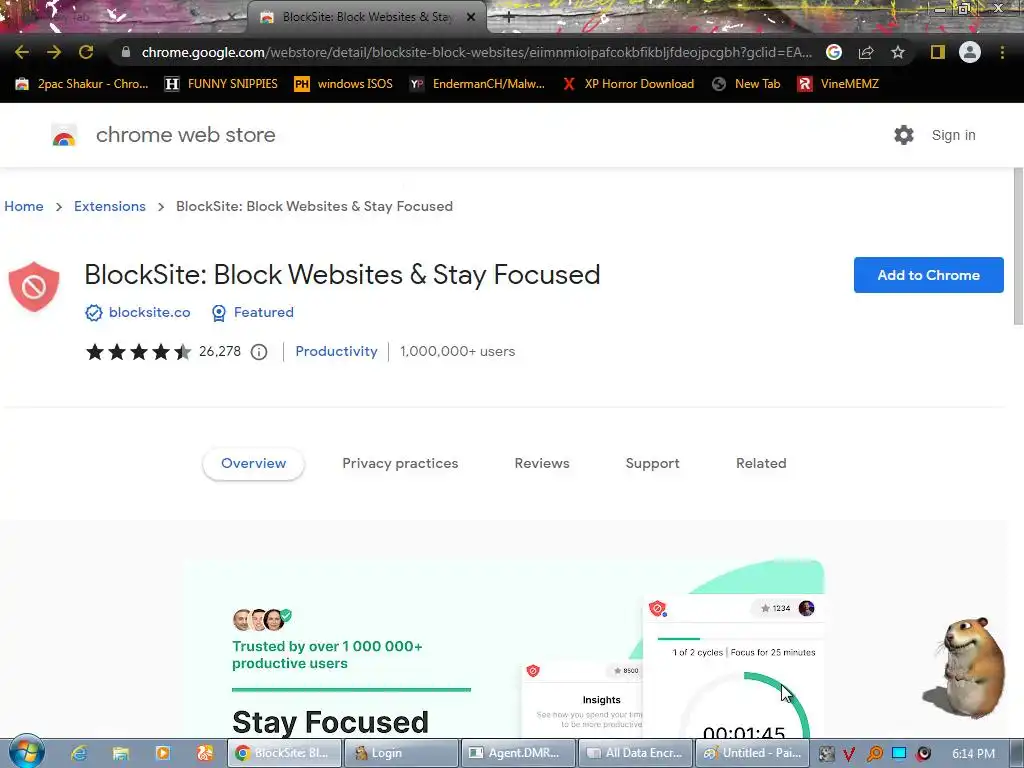Switch to the Support tab
The image size is (1024, 768).
(652, 464)
